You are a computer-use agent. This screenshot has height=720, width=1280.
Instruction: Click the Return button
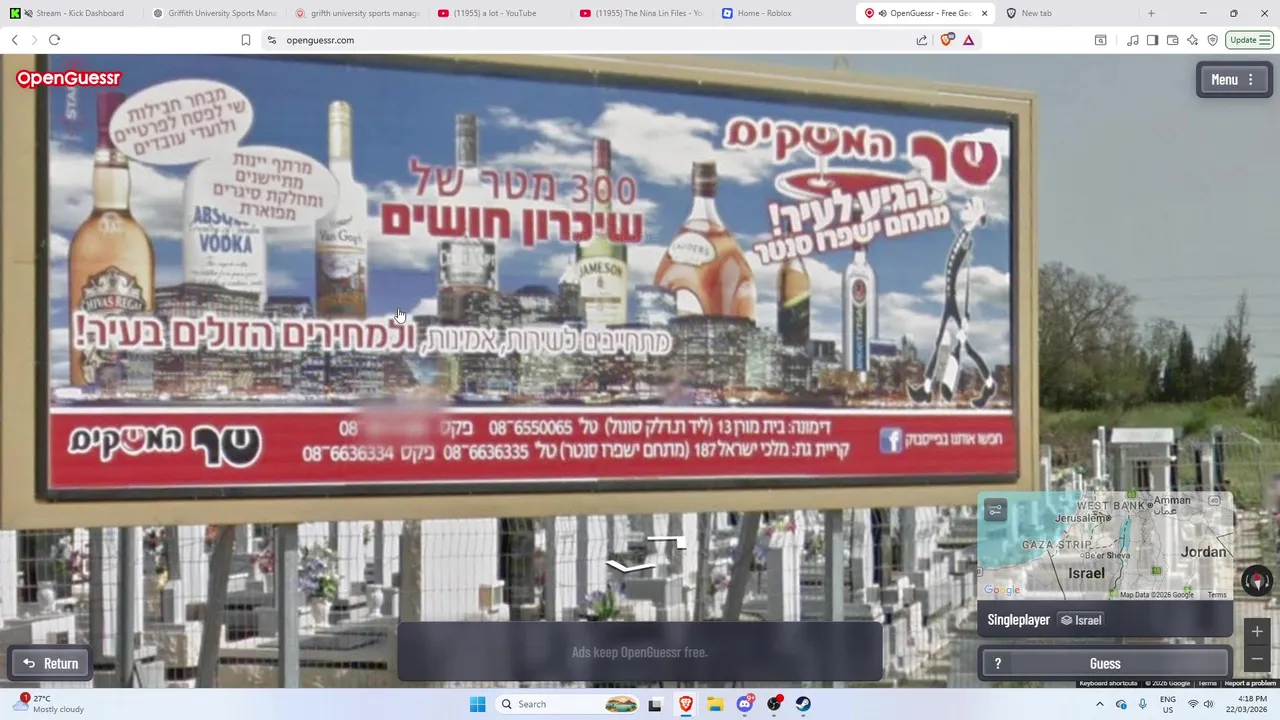click(50, 663)
